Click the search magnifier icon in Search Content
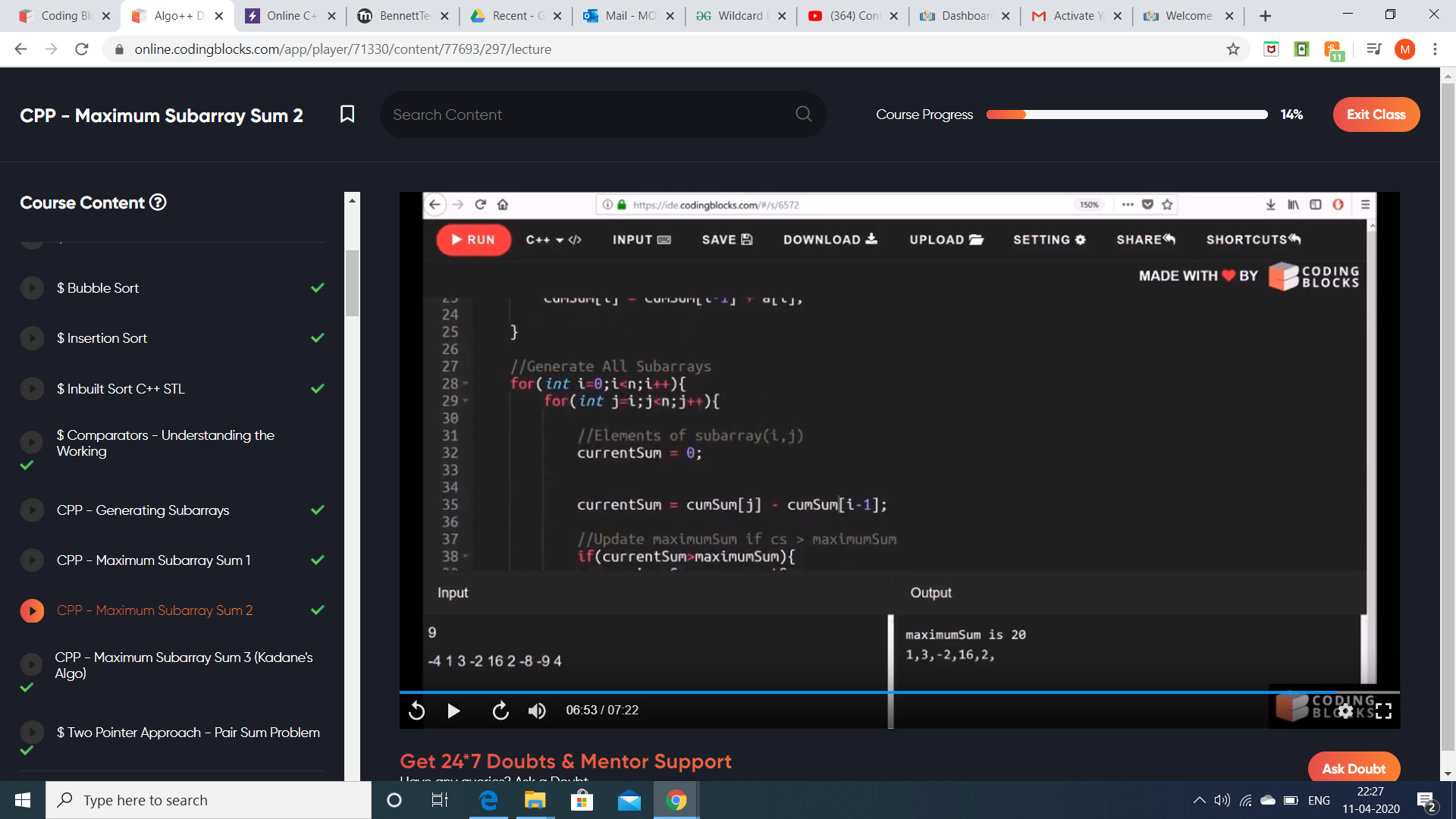1456x819 pixels. tap(804, 115)
